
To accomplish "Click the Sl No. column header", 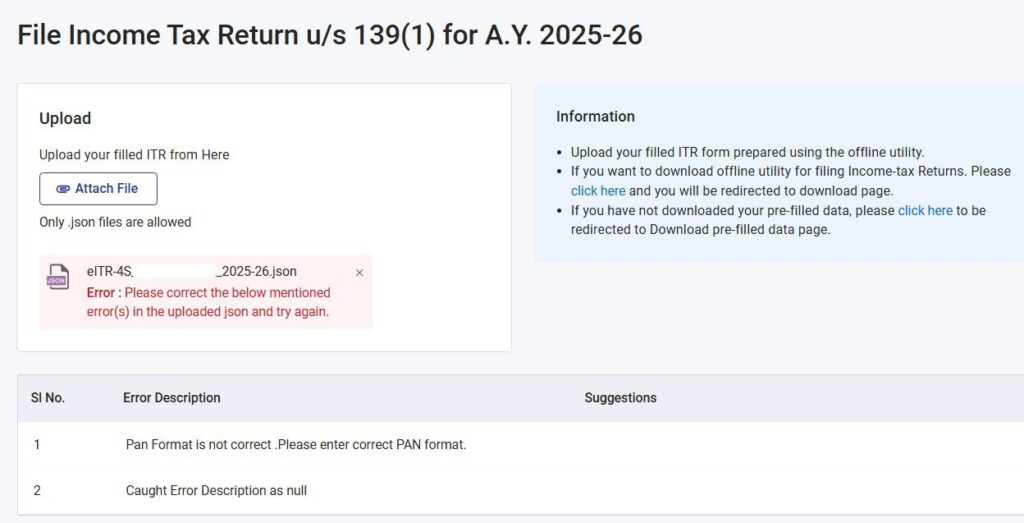I will tap(48, 398).
